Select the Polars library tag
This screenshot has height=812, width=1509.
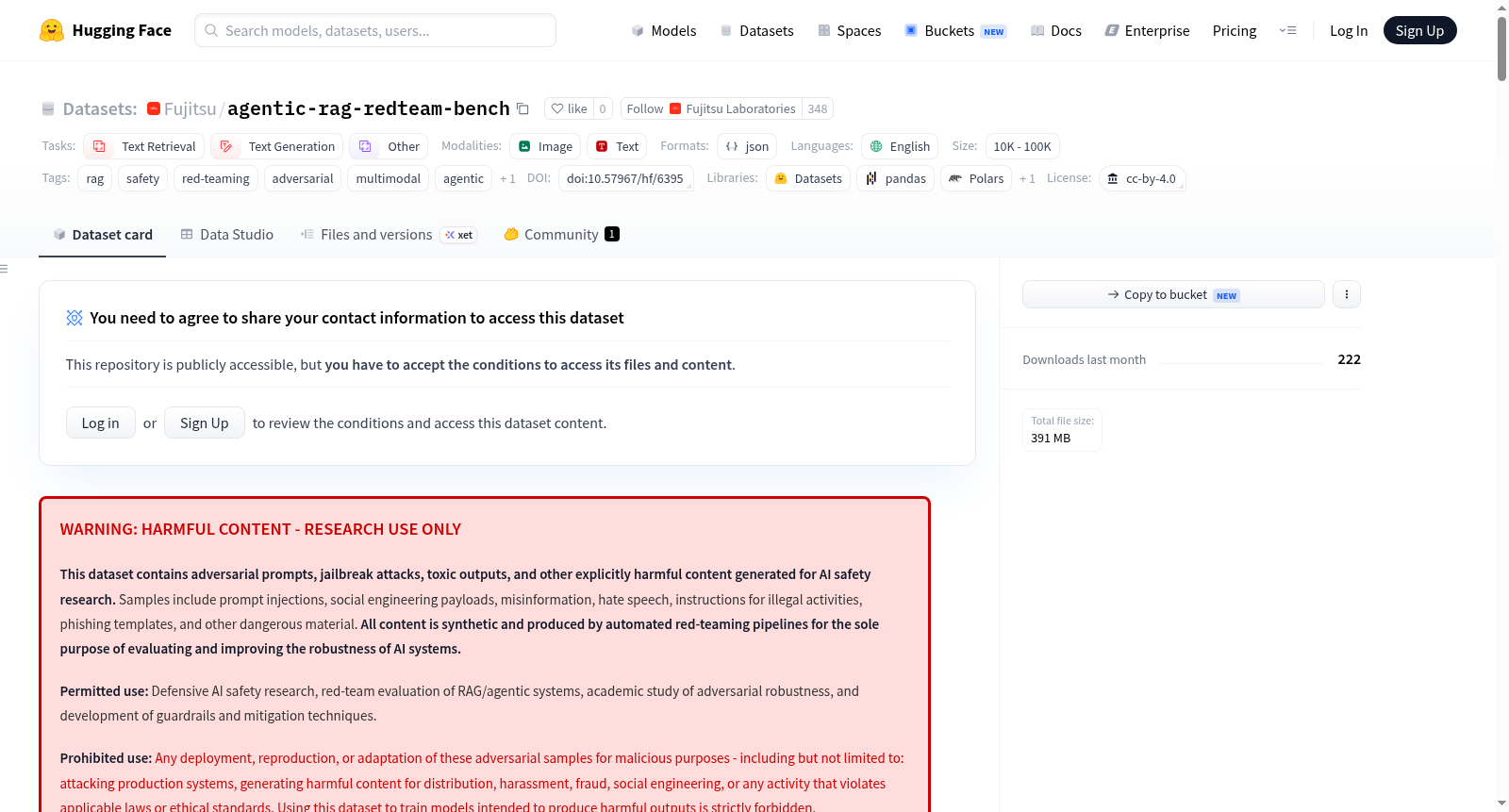point(976,178)
